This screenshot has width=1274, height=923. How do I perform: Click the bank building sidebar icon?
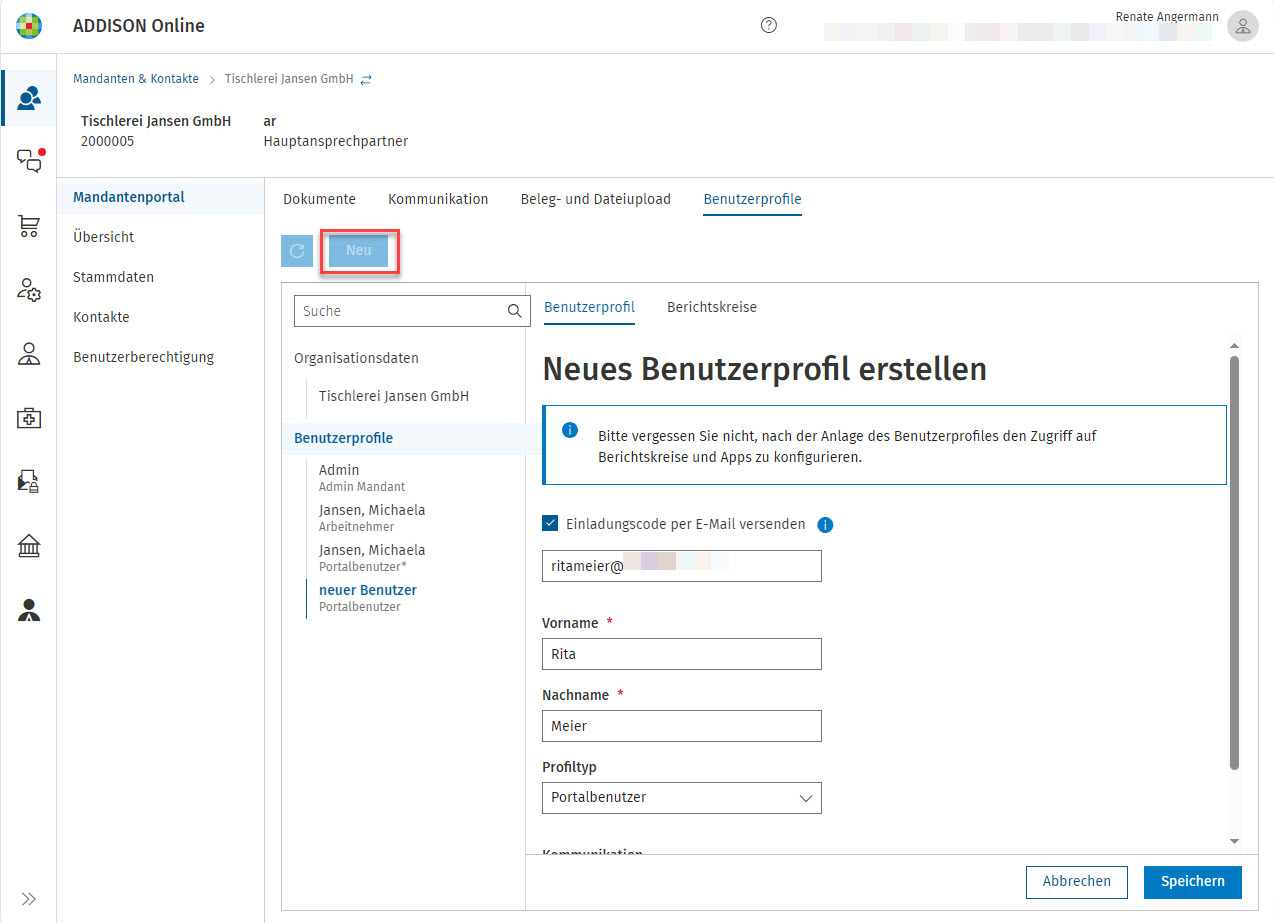coord(29,546)
